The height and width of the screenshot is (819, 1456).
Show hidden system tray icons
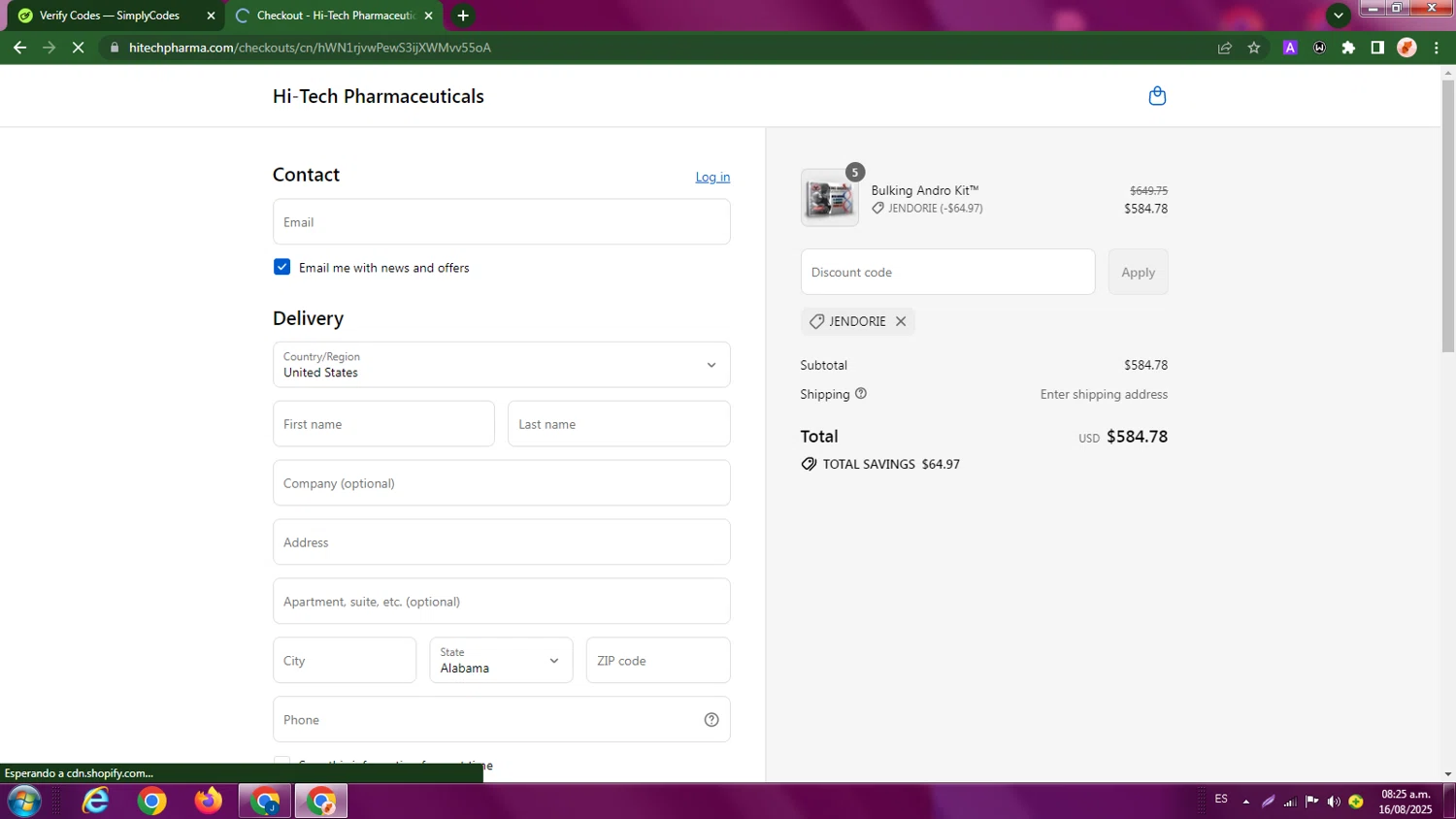click(1246, 802)
